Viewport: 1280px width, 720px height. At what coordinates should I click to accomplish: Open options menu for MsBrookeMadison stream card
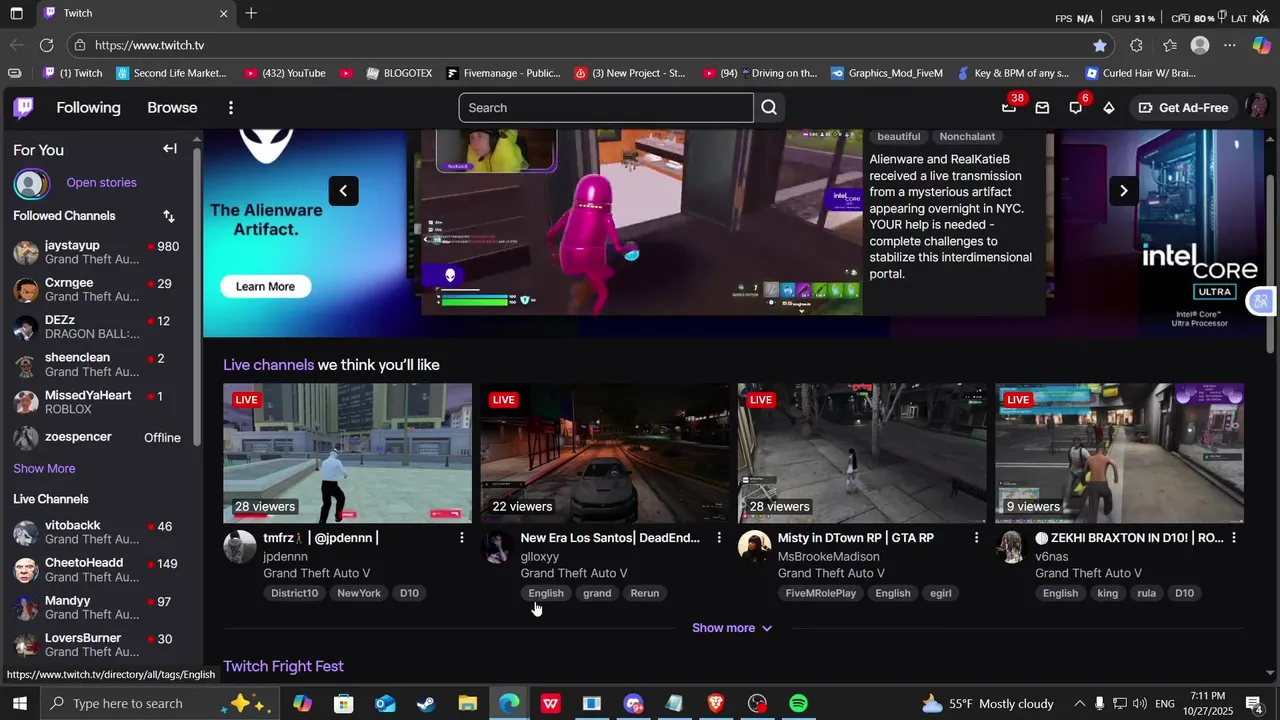(976, 538)
